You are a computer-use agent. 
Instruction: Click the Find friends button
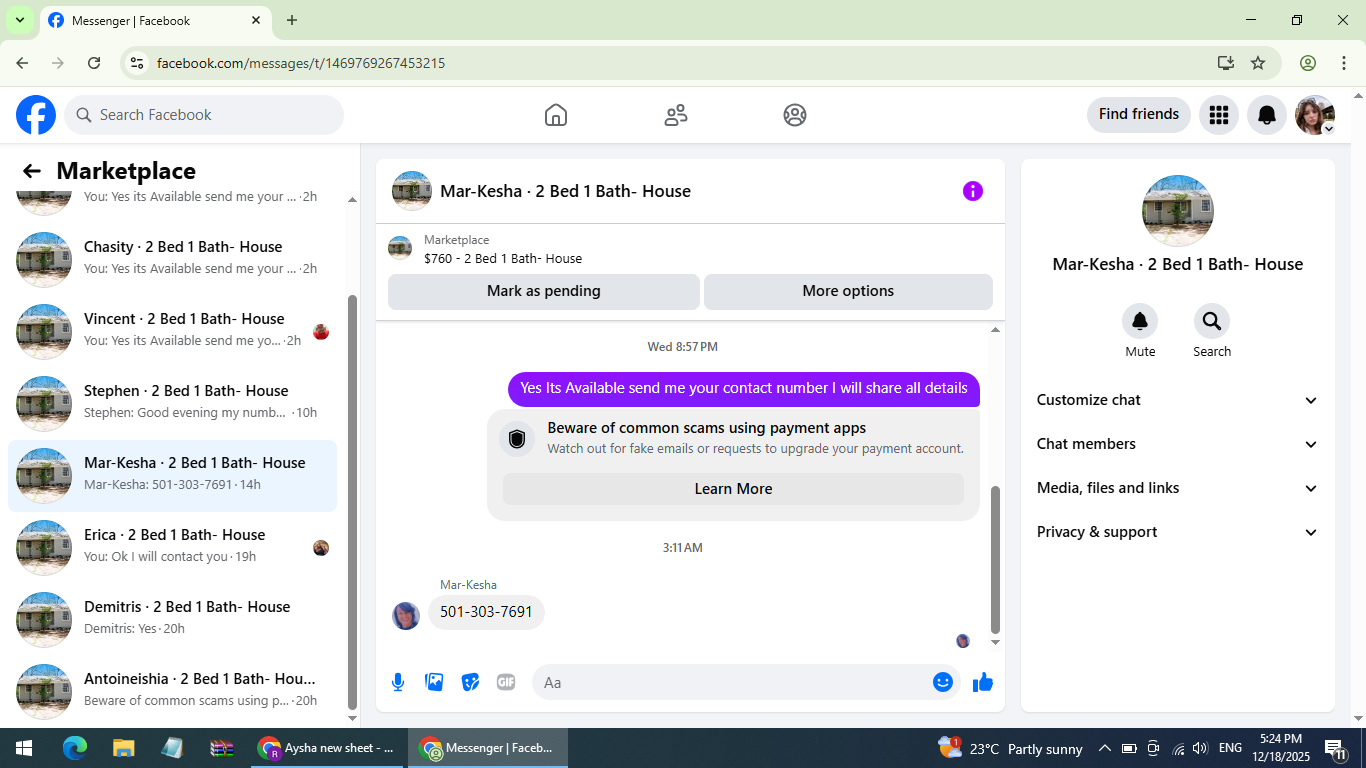pyautogui.click(x=1139, y=115)
